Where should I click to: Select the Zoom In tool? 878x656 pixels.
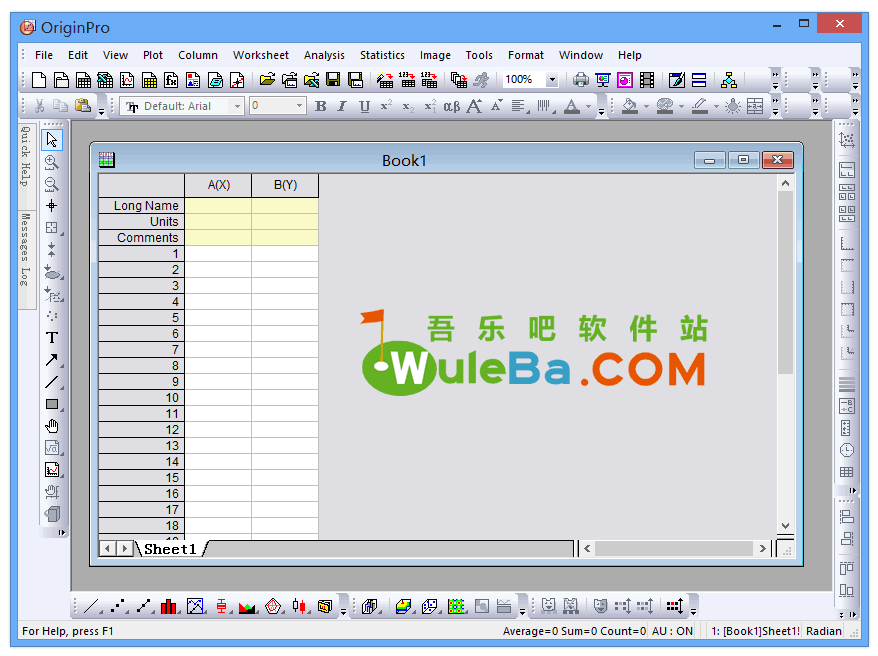[52, 162]
